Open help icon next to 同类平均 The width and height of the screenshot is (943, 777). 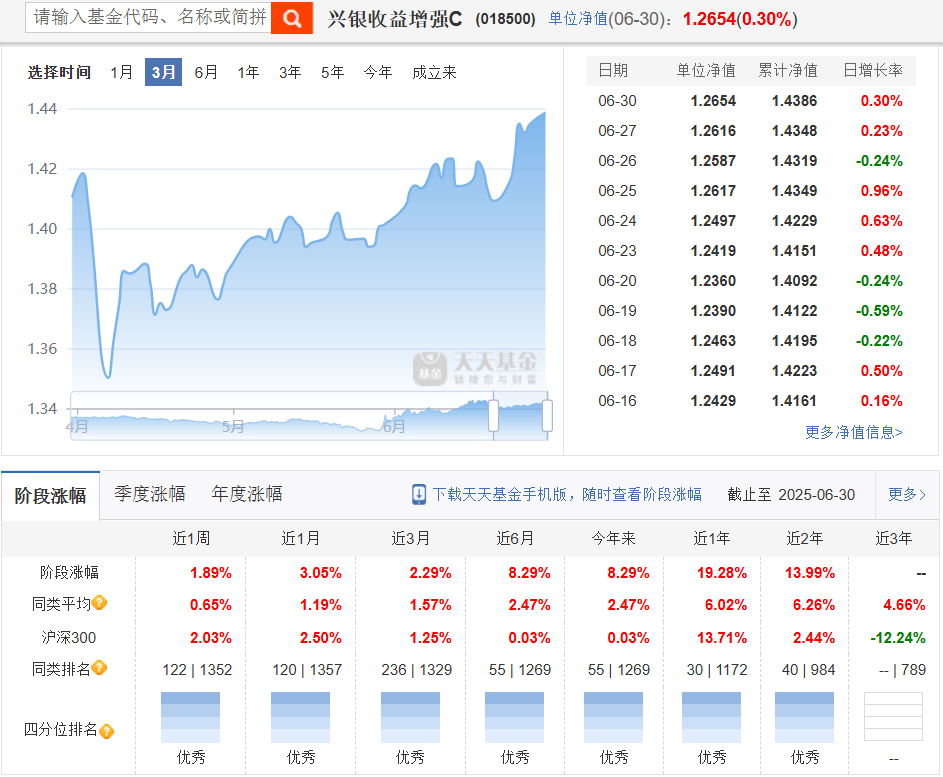point(100,603)
